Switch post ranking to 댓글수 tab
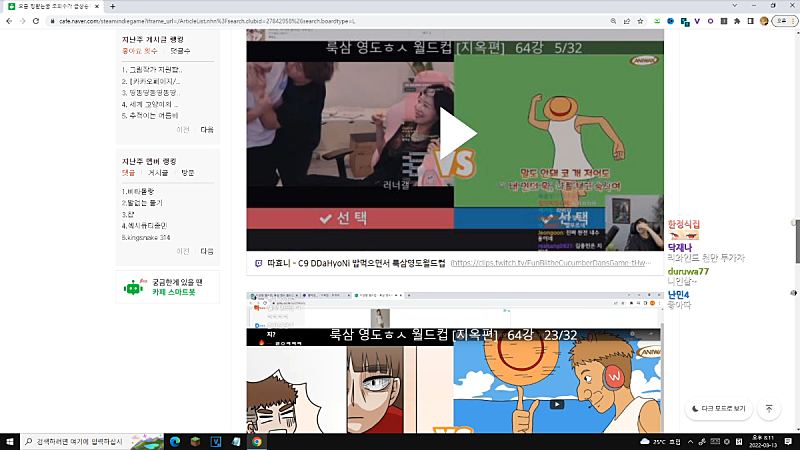This screenshot has height=450, width=800. (180, 51)
